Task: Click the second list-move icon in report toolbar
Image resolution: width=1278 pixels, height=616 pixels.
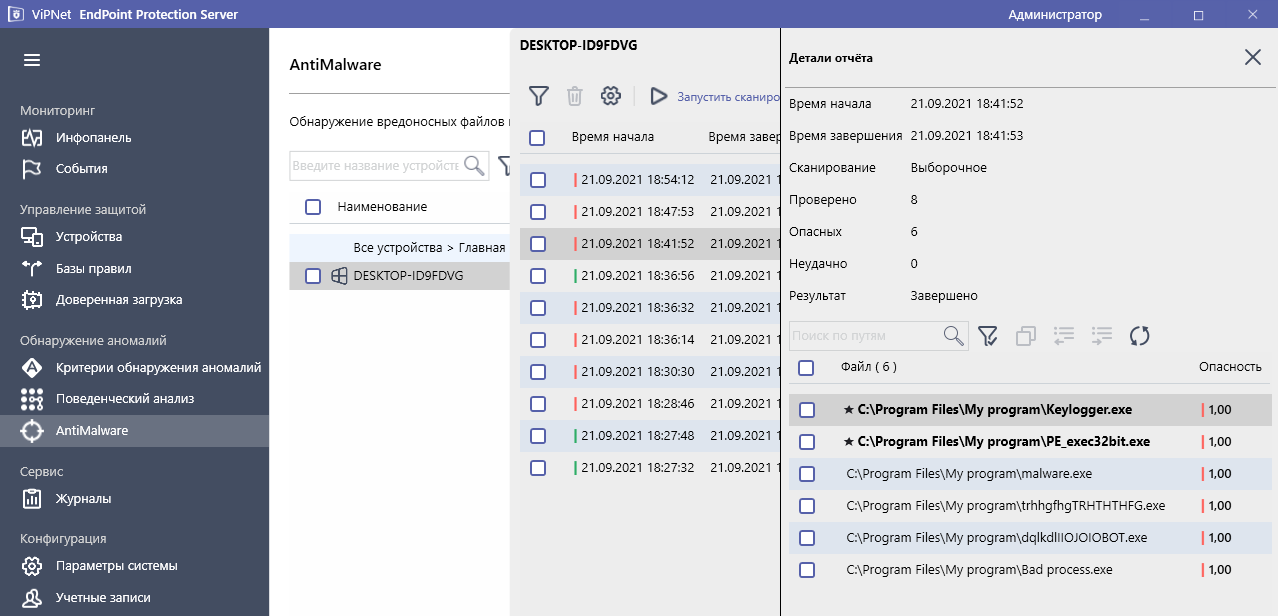Action: click(x=1102, y=336)
